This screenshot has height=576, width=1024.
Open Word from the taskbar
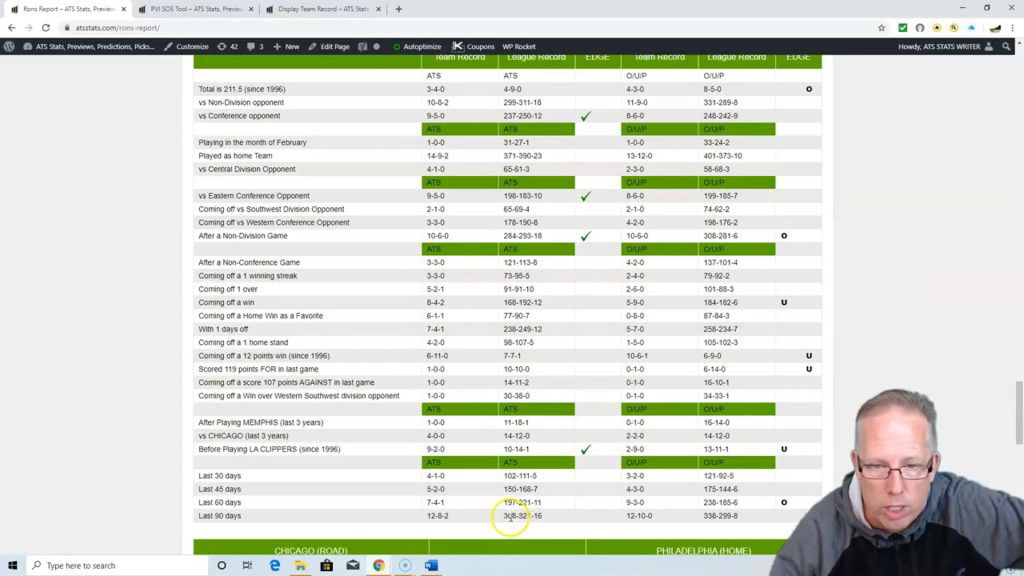[x=431, y=565]
